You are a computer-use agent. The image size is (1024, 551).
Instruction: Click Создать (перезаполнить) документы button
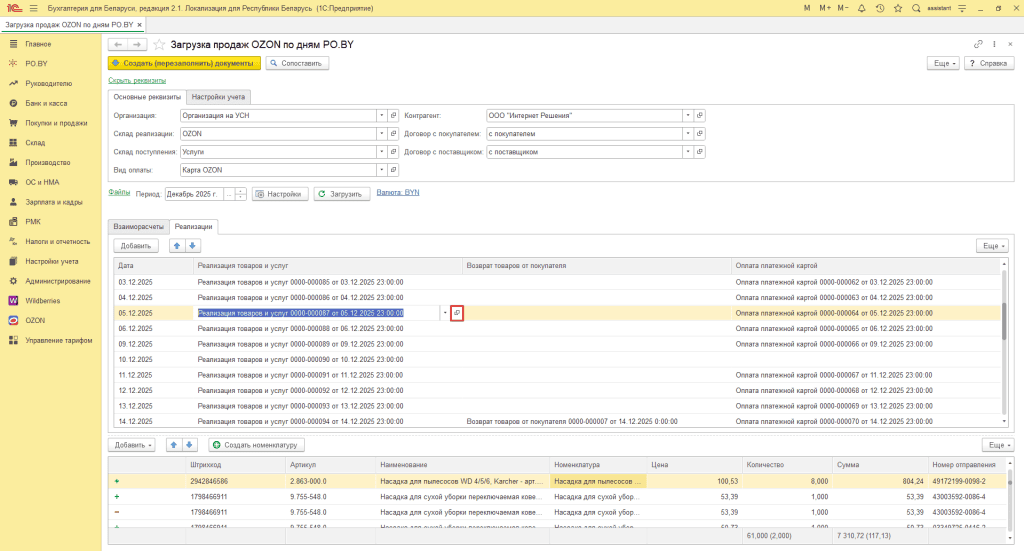click(184, 63)
